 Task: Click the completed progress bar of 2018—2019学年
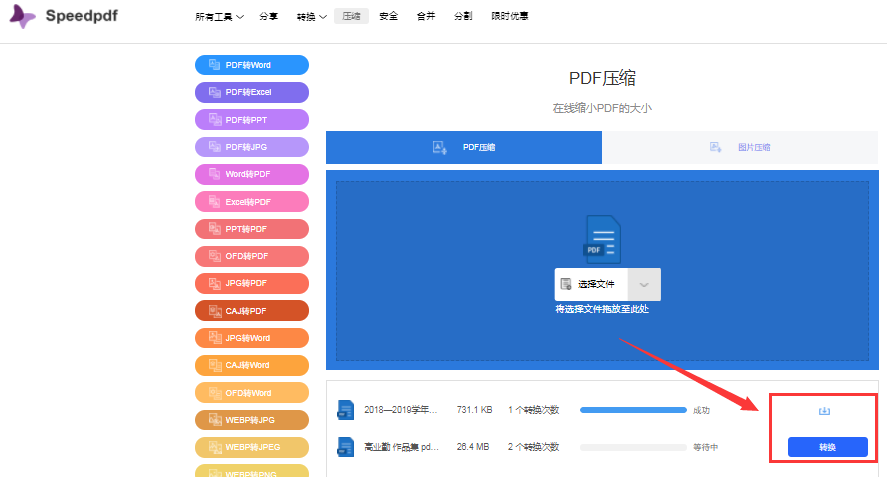(x=633, y=410)
